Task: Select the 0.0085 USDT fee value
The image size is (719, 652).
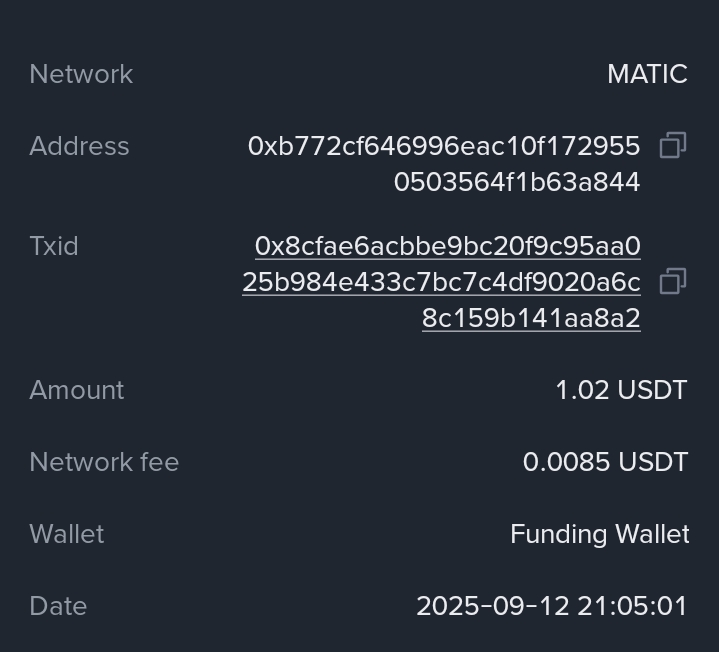Action: coord(605,462)
